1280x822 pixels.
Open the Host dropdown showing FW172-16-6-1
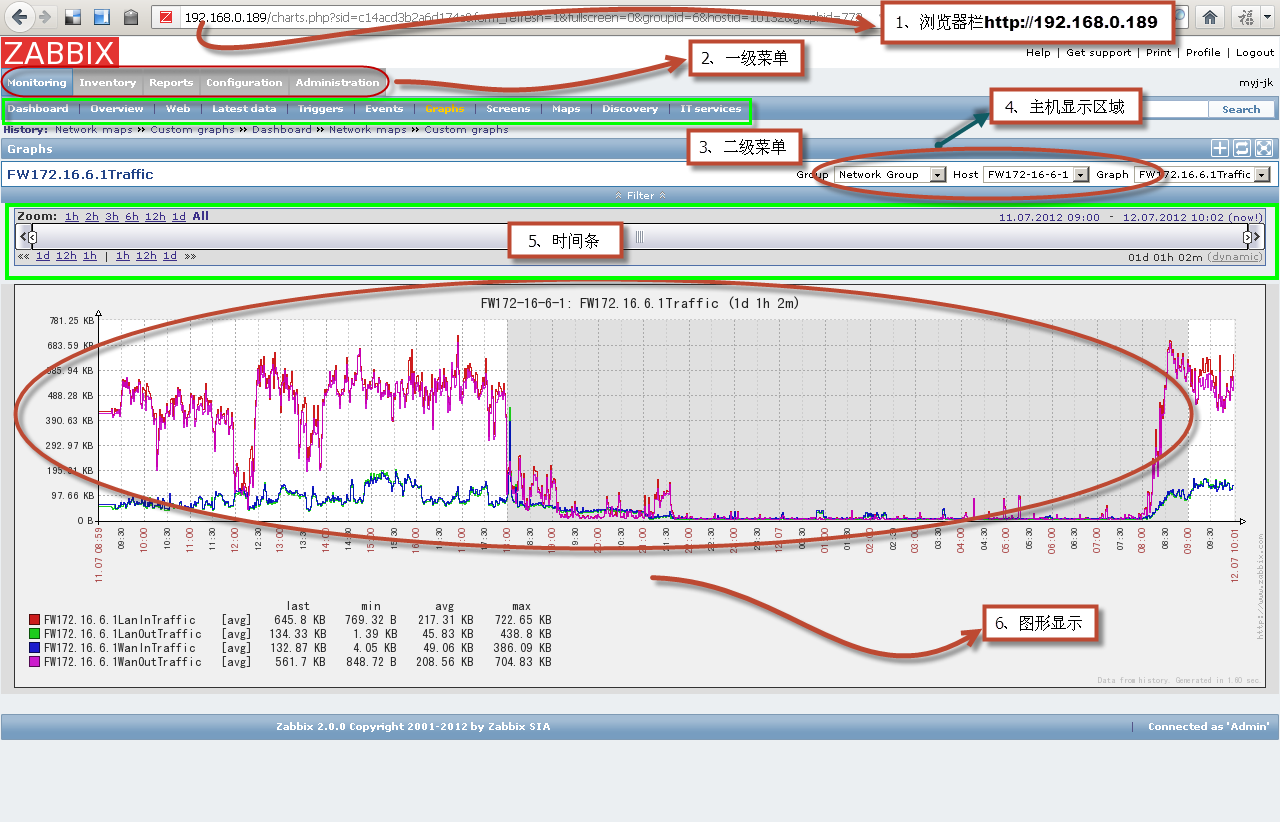tap(1034, 175)
